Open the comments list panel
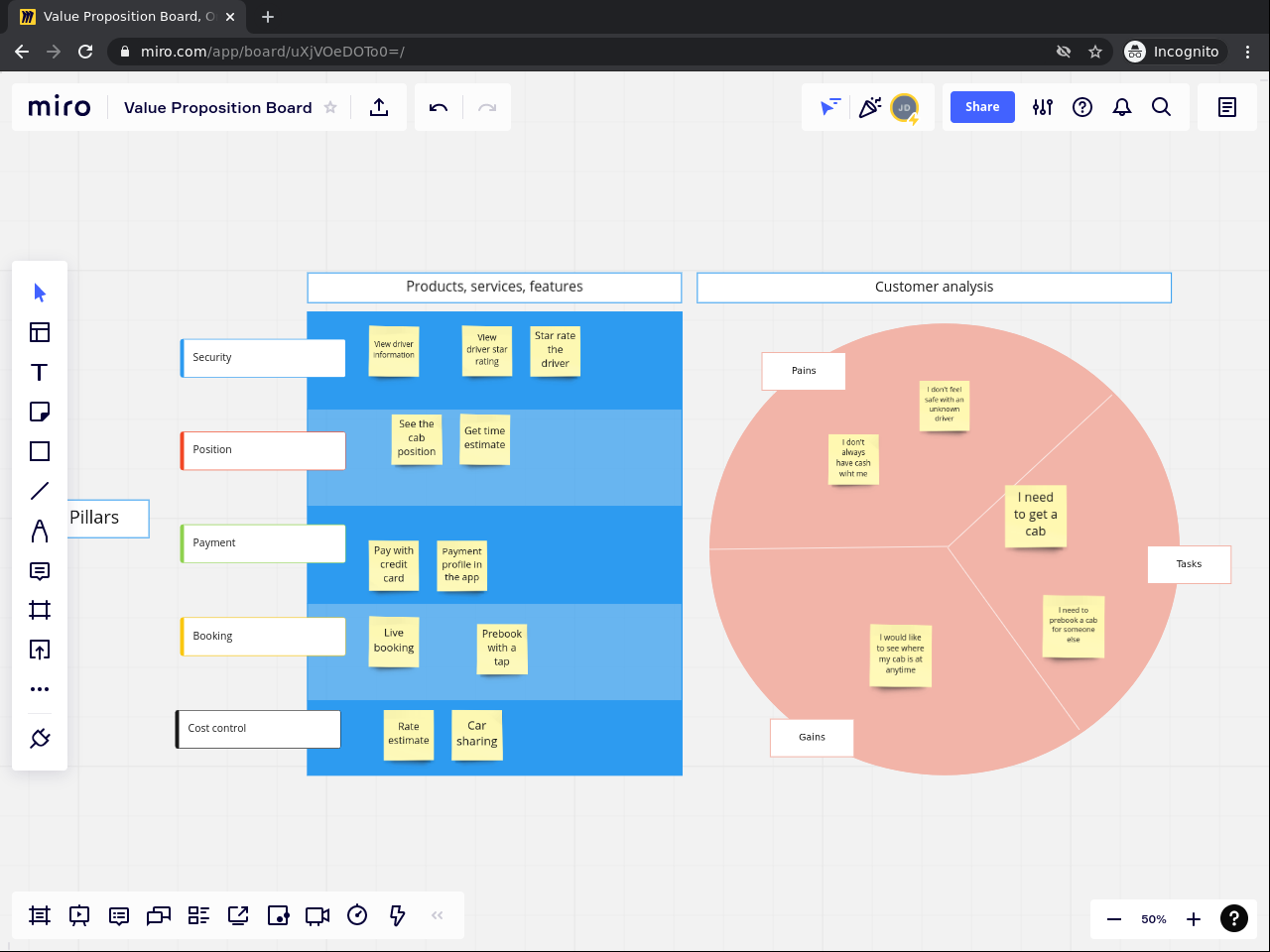The width and height of the screenshot is (1270, 952). [x=119, y=915]
